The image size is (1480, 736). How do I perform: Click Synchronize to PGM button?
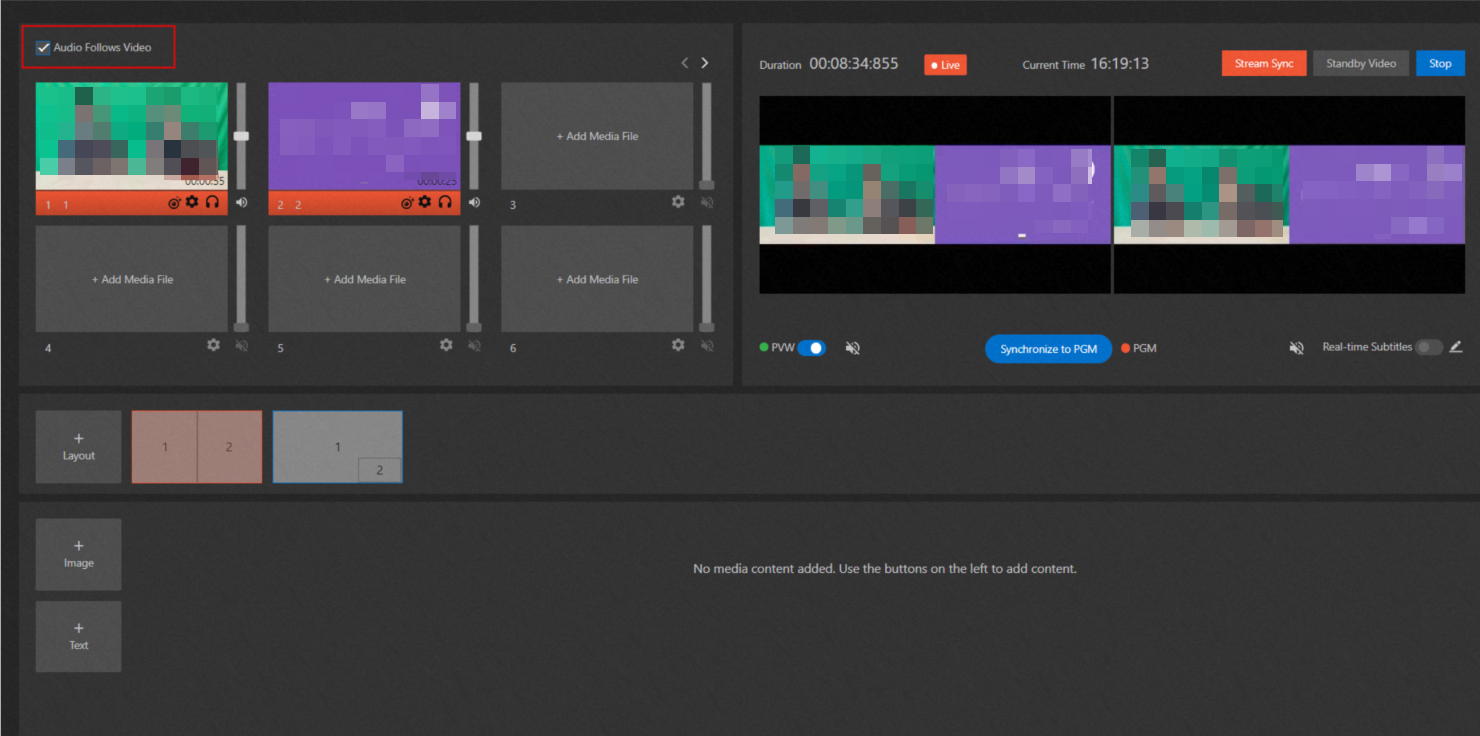[x=1048, y=349]
